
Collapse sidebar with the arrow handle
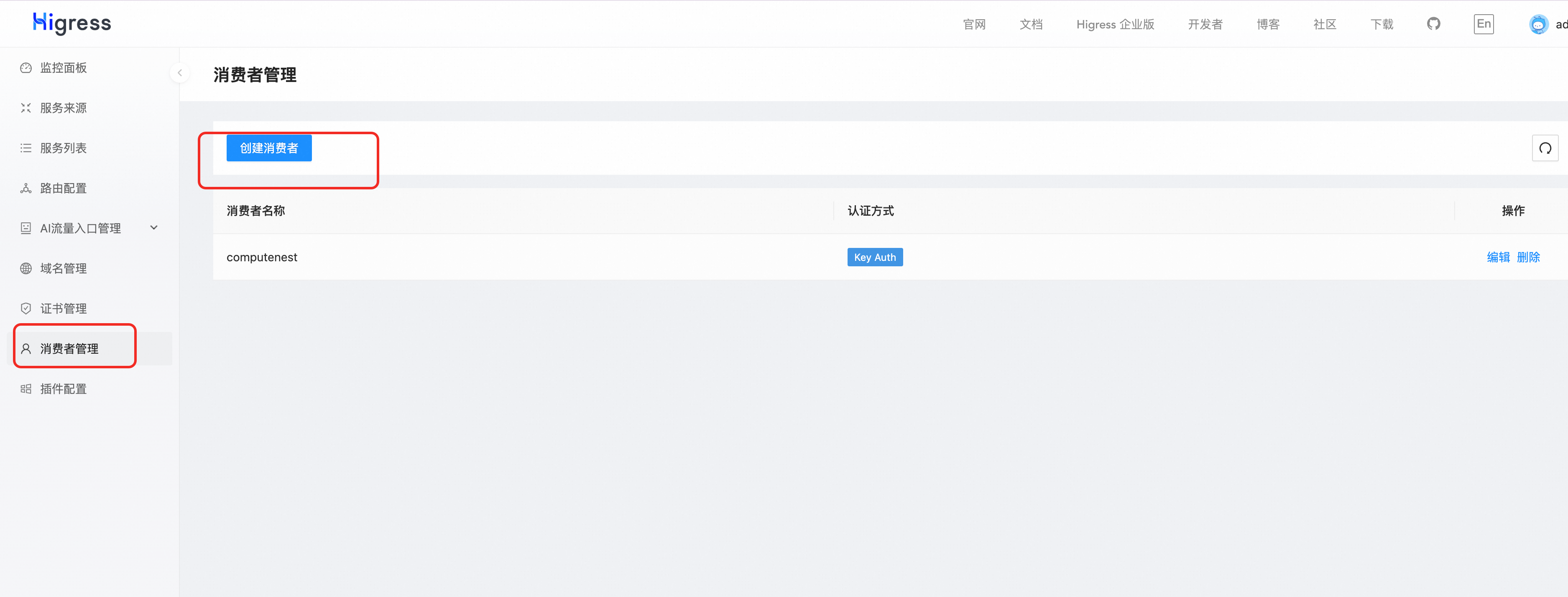point(179,73)
